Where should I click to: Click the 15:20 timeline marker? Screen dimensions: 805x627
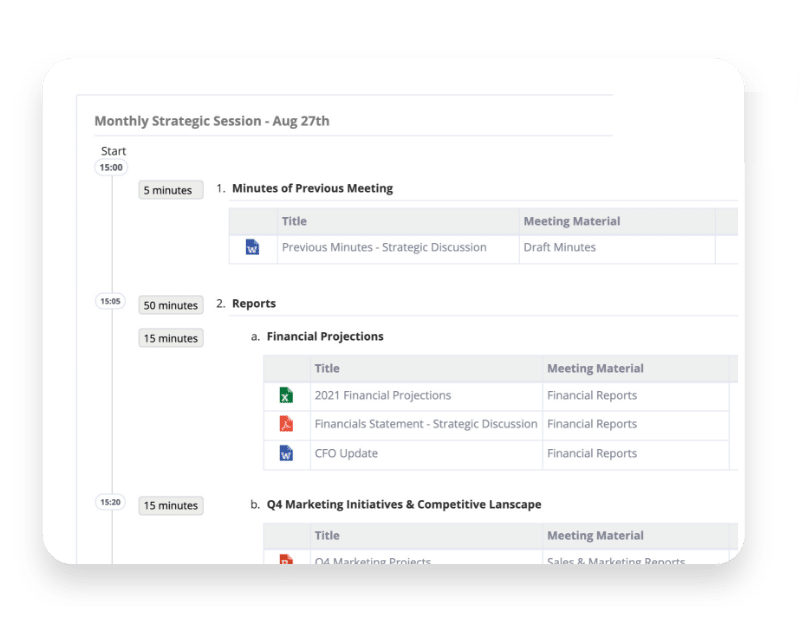pyautogui.click(x=110, y=502)
